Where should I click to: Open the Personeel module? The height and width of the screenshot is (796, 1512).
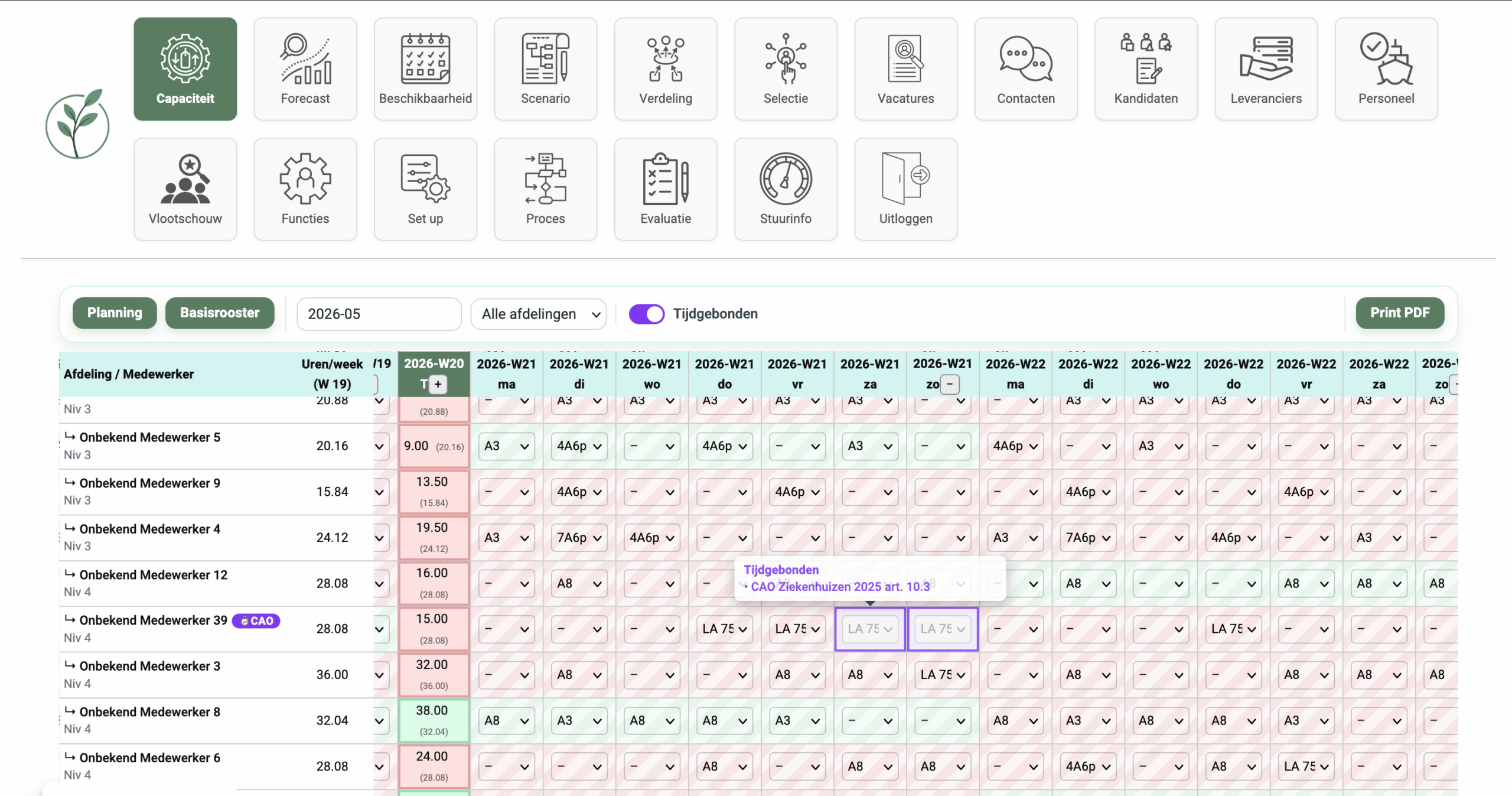click(x=1386, y=69)
